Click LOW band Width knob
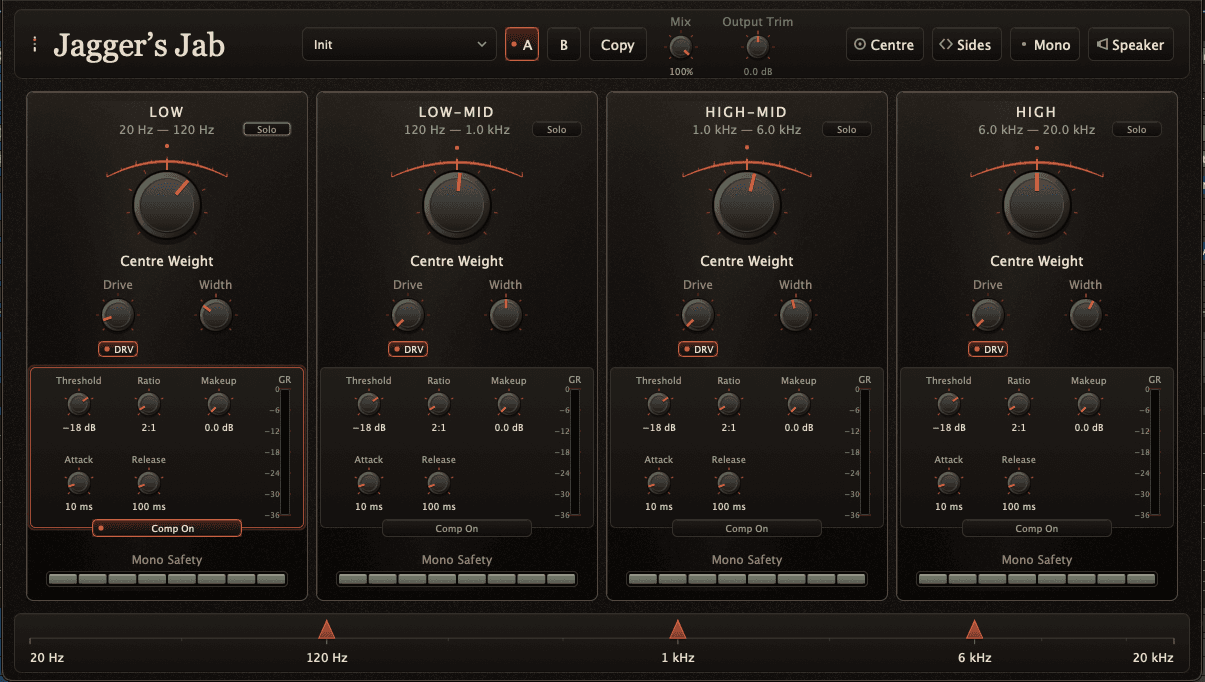Screen dimensions: 1205x682 215,316
